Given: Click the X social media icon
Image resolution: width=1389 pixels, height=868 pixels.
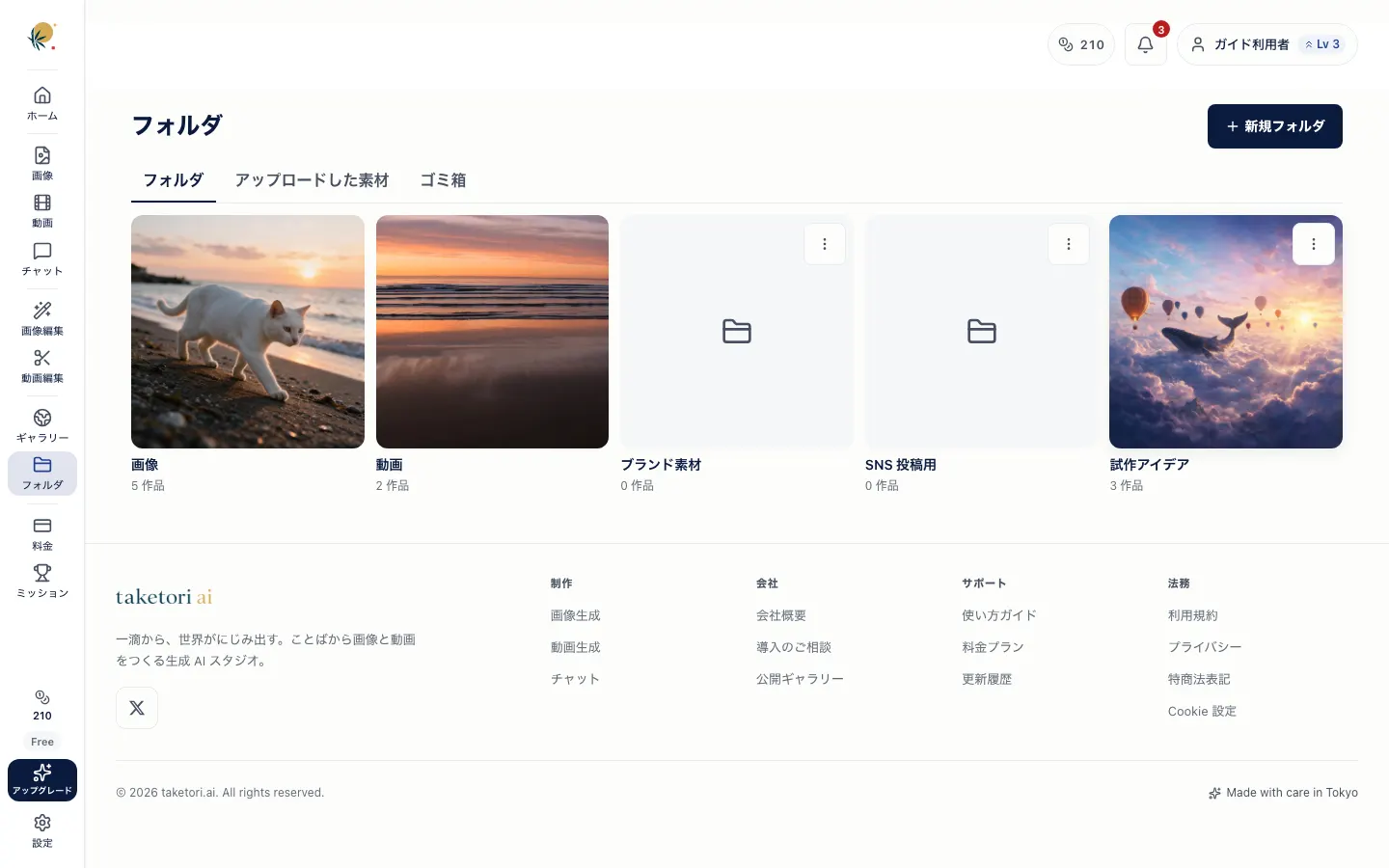Looking at the screenshot, I should [137, 708].
